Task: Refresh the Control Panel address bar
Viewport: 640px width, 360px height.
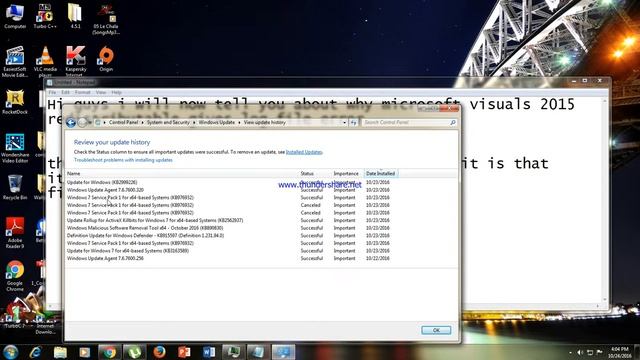Action: [353, 122]
